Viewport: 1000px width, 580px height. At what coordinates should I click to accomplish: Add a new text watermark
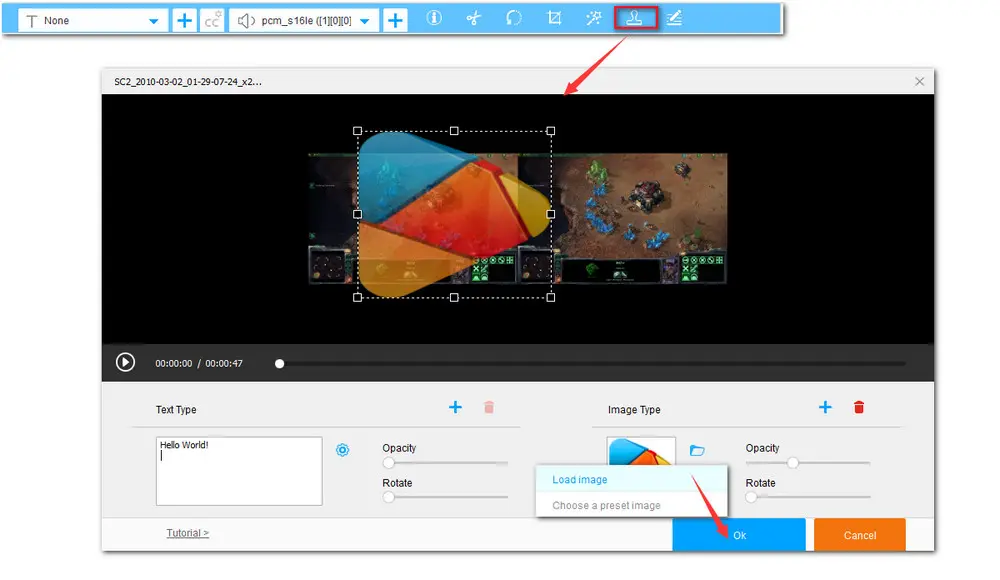[x=455, y=407]
